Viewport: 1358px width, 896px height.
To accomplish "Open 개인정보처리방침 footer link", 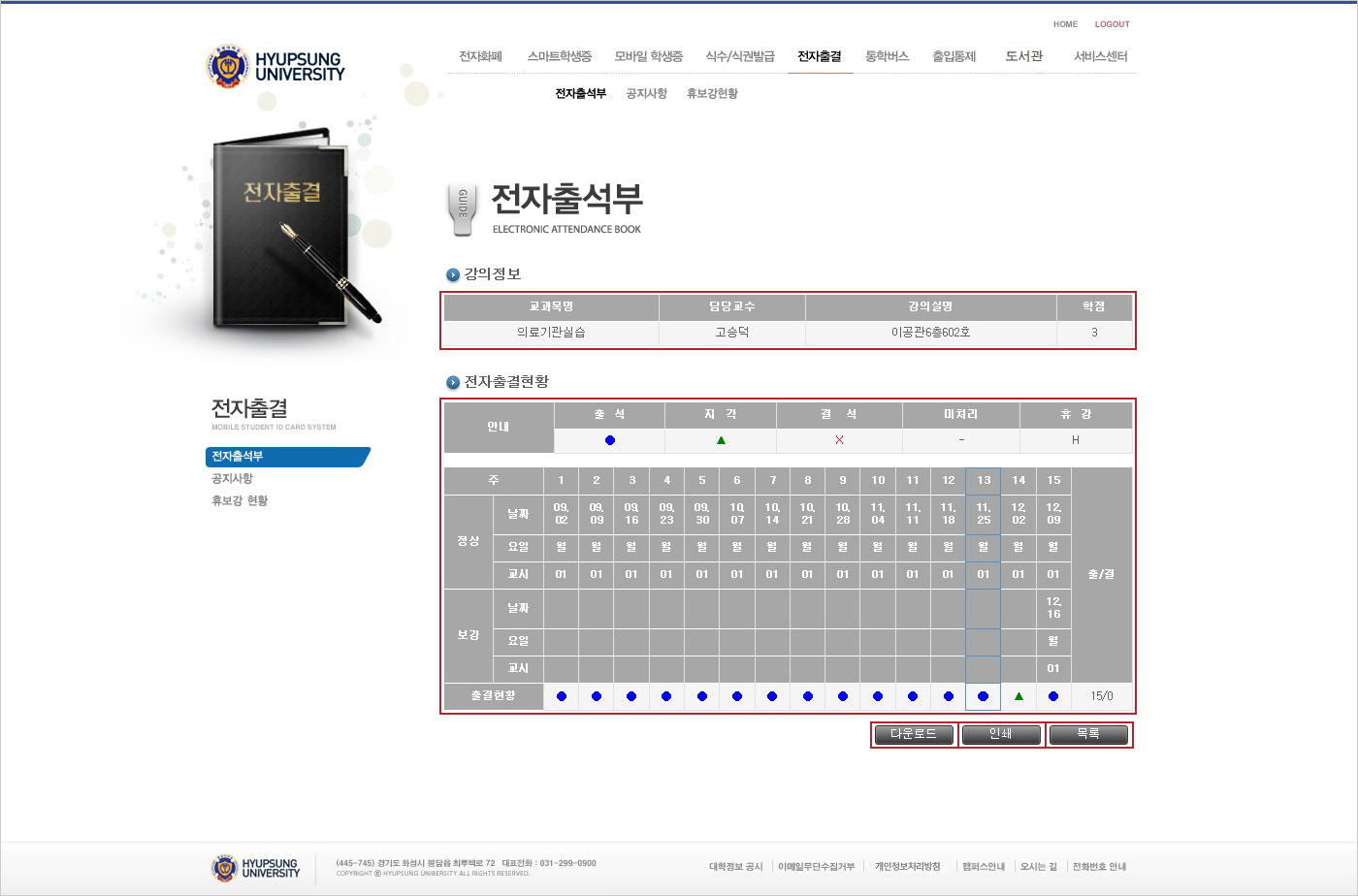I will pos(908,867).
